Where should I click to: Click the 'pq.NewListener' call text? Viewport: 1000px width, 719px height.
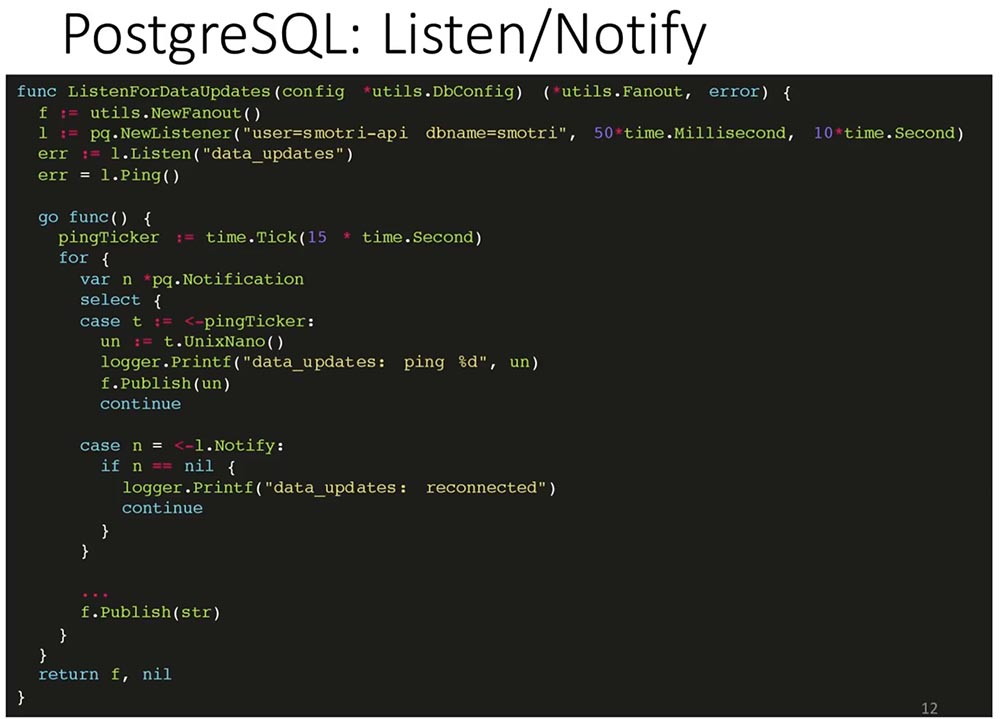(160, 133)
